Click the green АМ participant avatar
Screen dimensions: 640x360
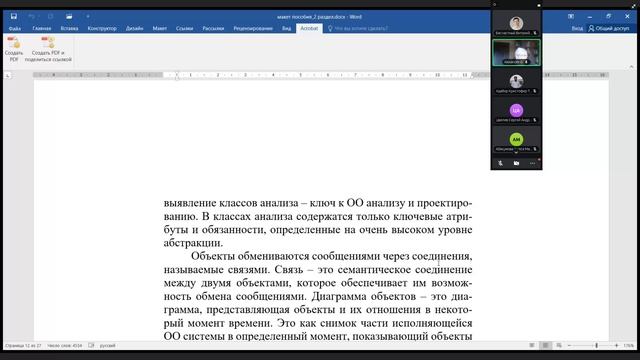[x=516, y=139]
